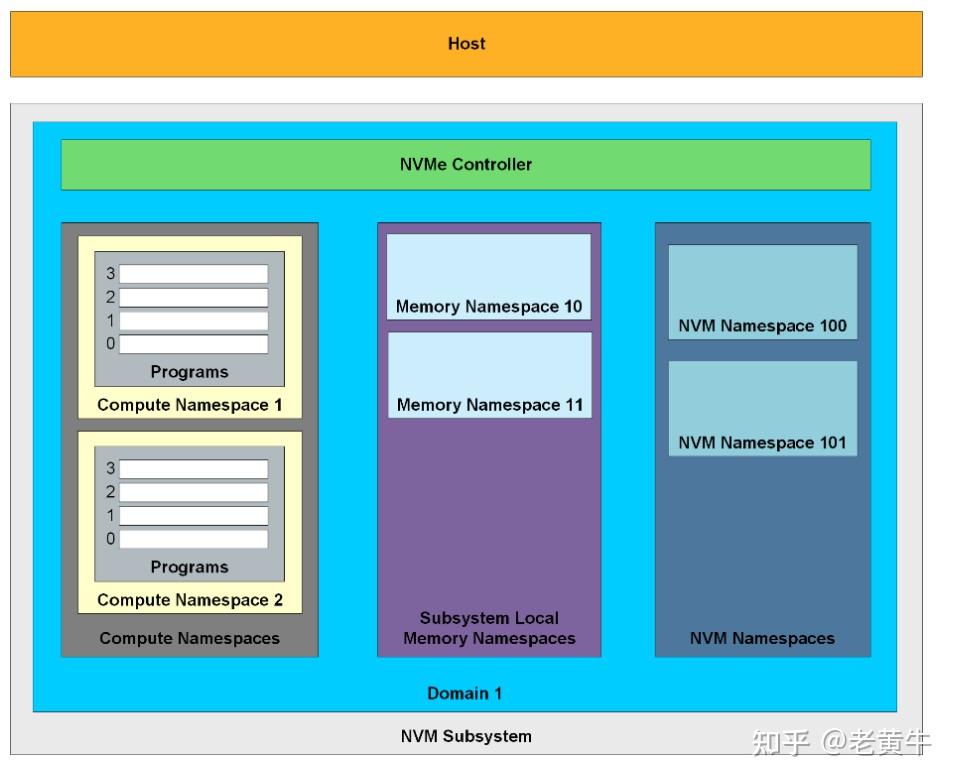Select the "Compute Namespace 1" label
Screen dimensions: 956x782
point(190,405)
